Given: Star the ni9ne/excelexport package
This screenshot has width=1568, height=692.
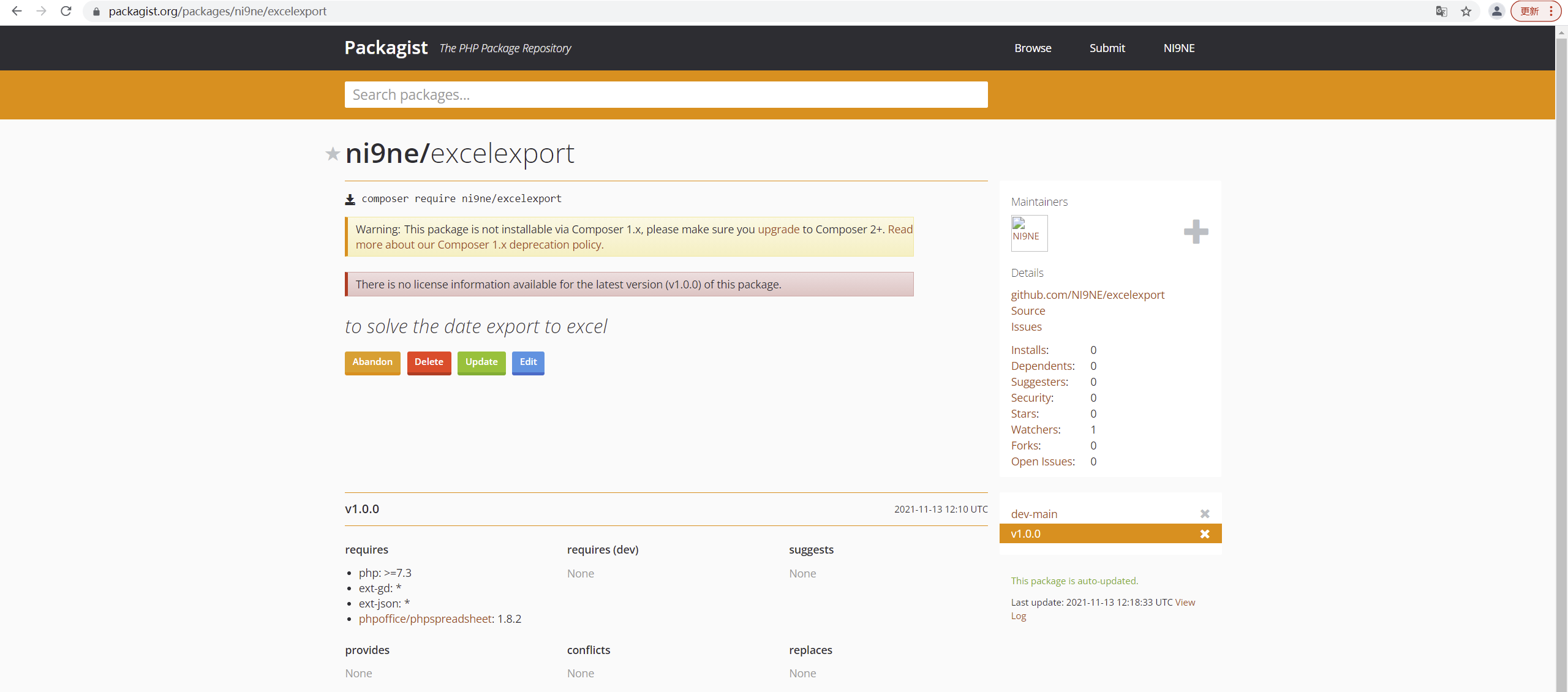Looking at the screenshot, I should 333,154.
